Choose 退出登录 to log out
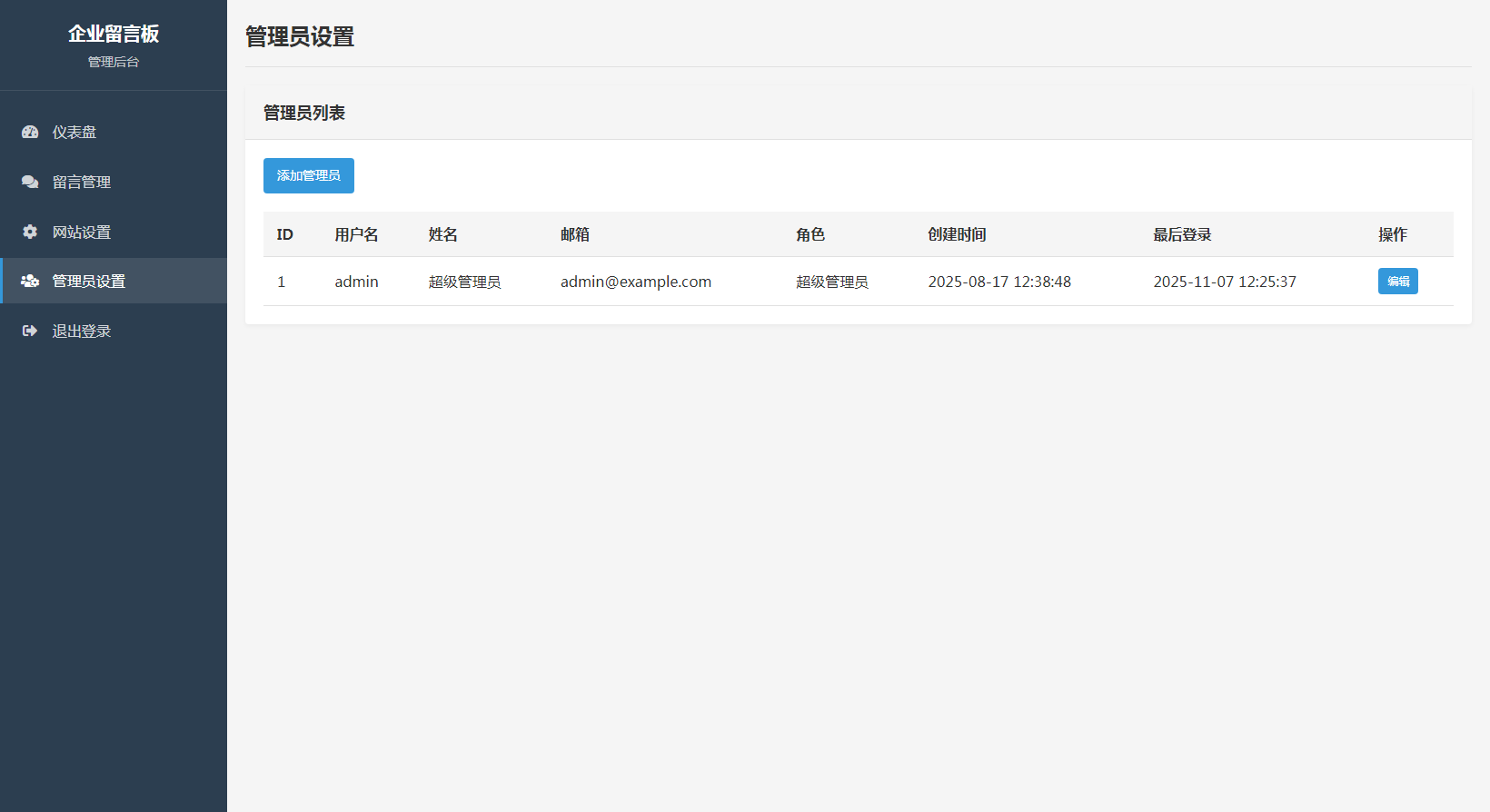This screenshot has height=812, width=1490. [82, 331]
